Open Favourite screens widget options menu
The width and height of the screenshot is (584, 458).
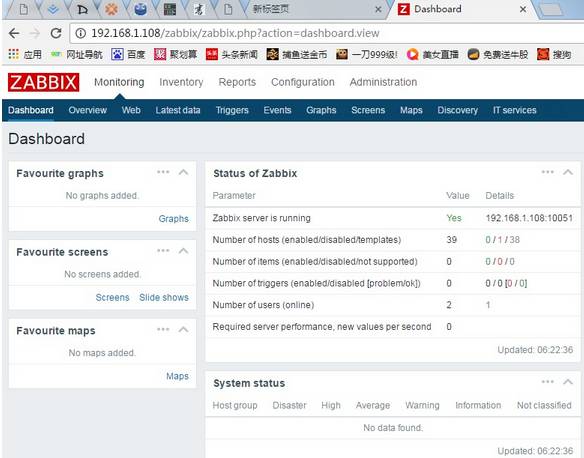click(x=163, y=251)
